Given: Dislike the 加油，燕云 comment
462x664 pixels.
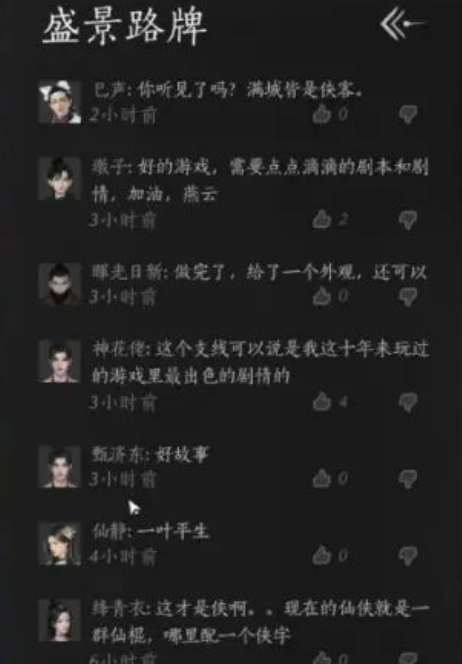Looking at the screenshot, I should [x=407, y=220].
